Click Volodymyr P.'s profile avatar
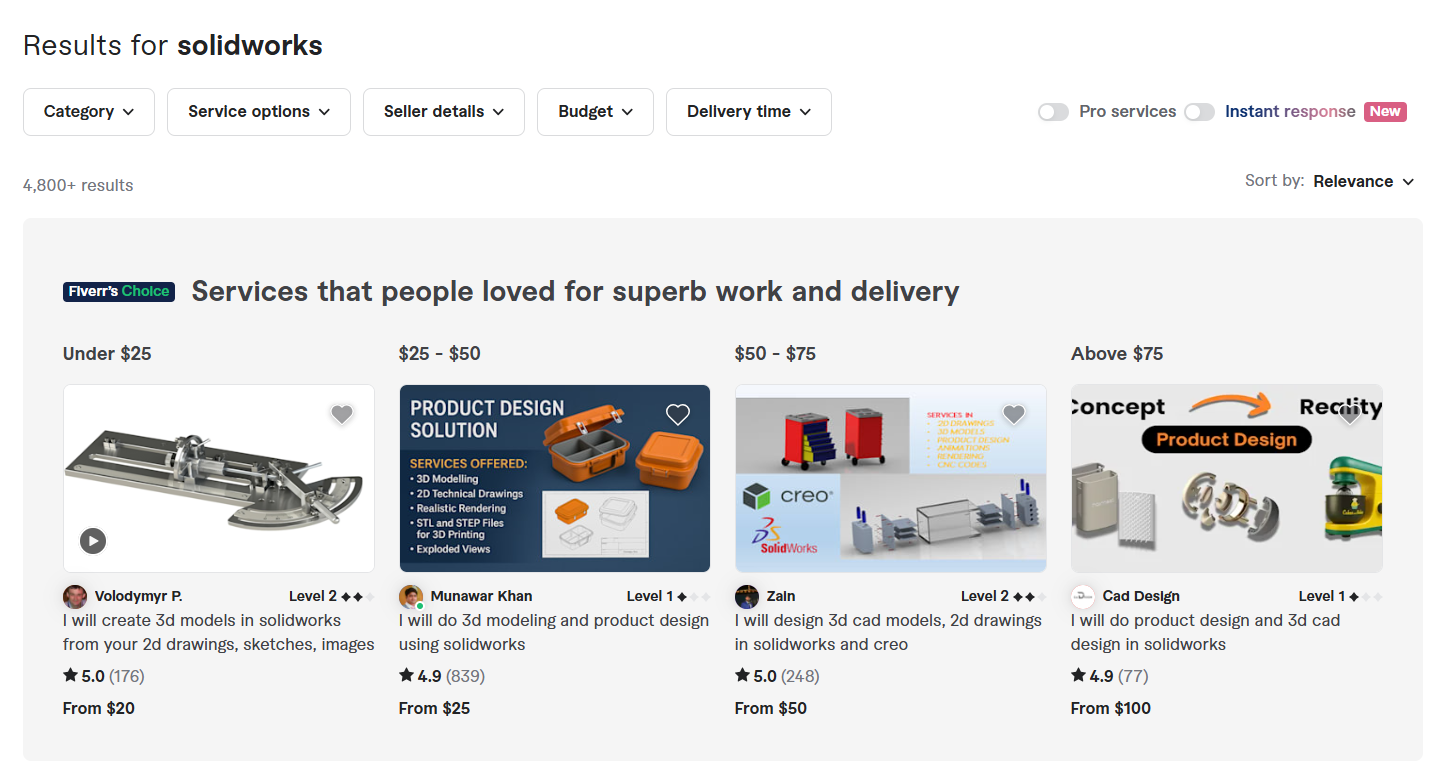The width and height of the screenshot is (1445, 769). [75, 597]
